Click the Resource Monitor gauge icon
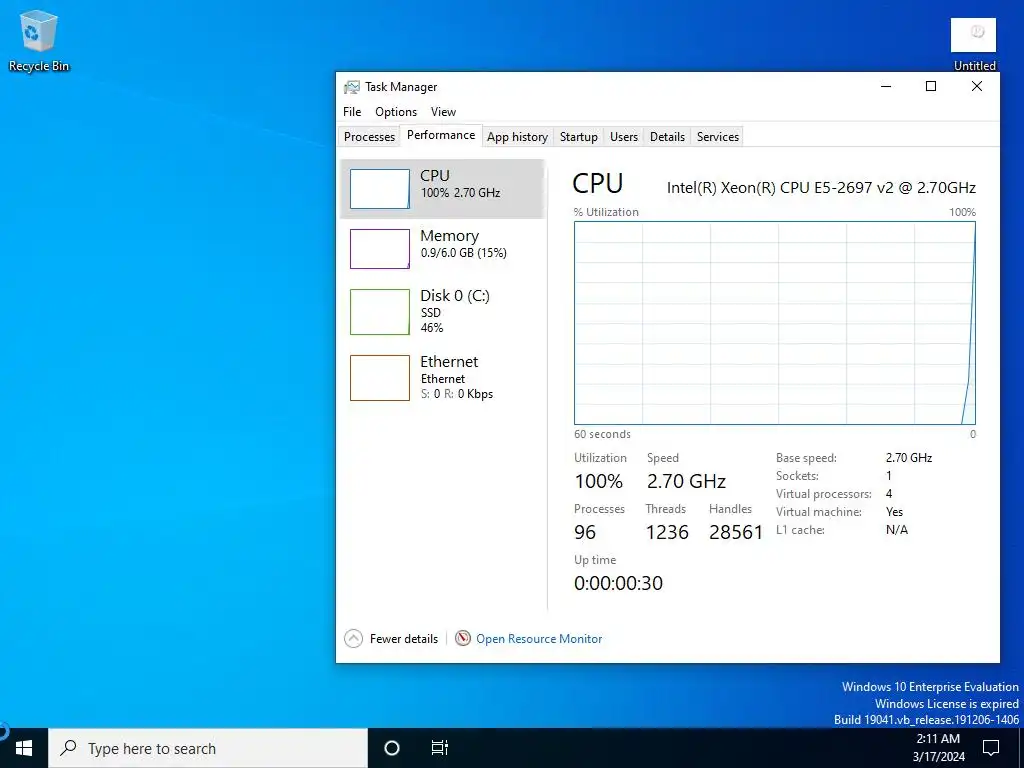1024x768 pixels. (462, 638)
